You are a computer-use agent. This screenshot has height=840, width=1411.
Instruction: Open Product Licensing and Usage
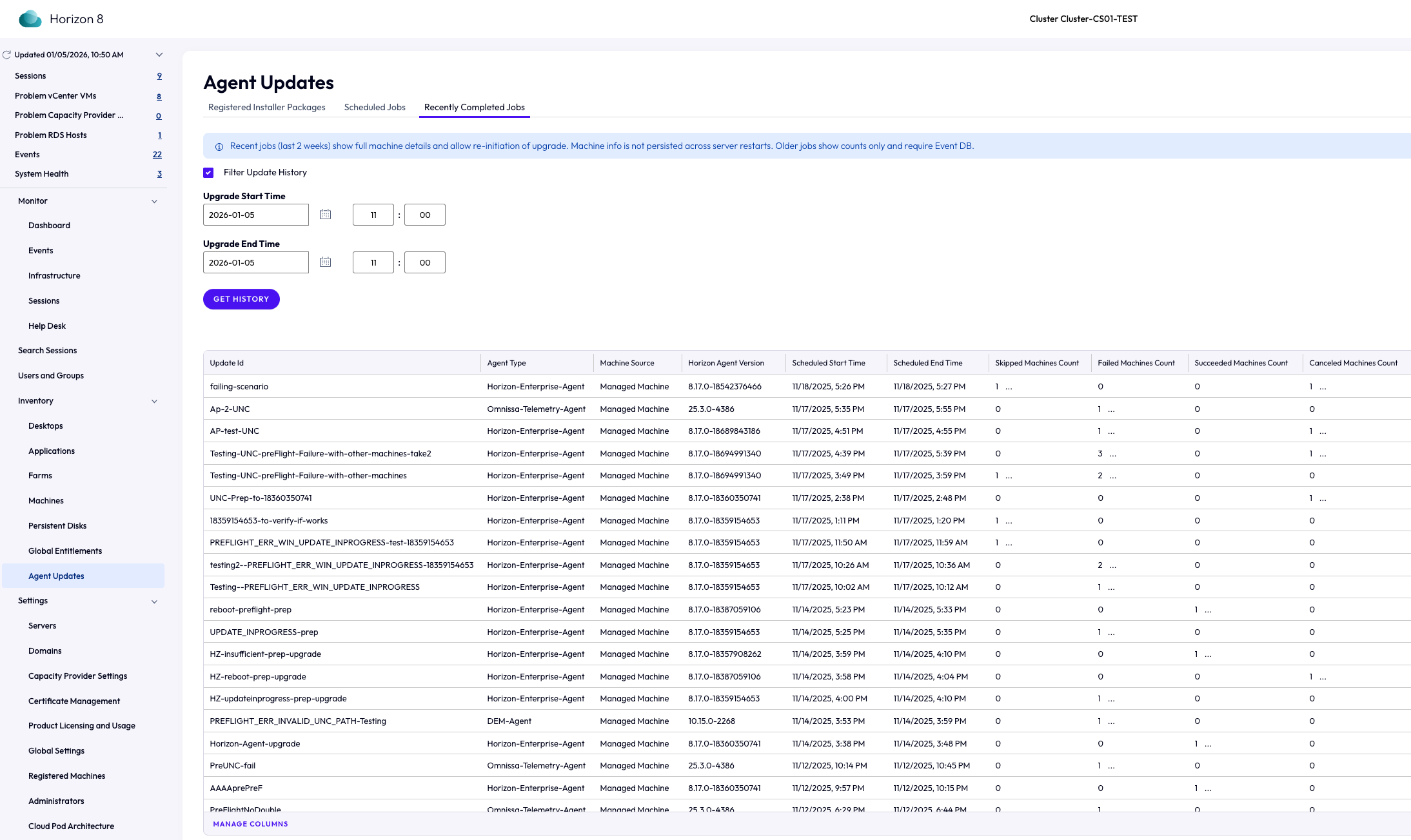click(82, 726)
